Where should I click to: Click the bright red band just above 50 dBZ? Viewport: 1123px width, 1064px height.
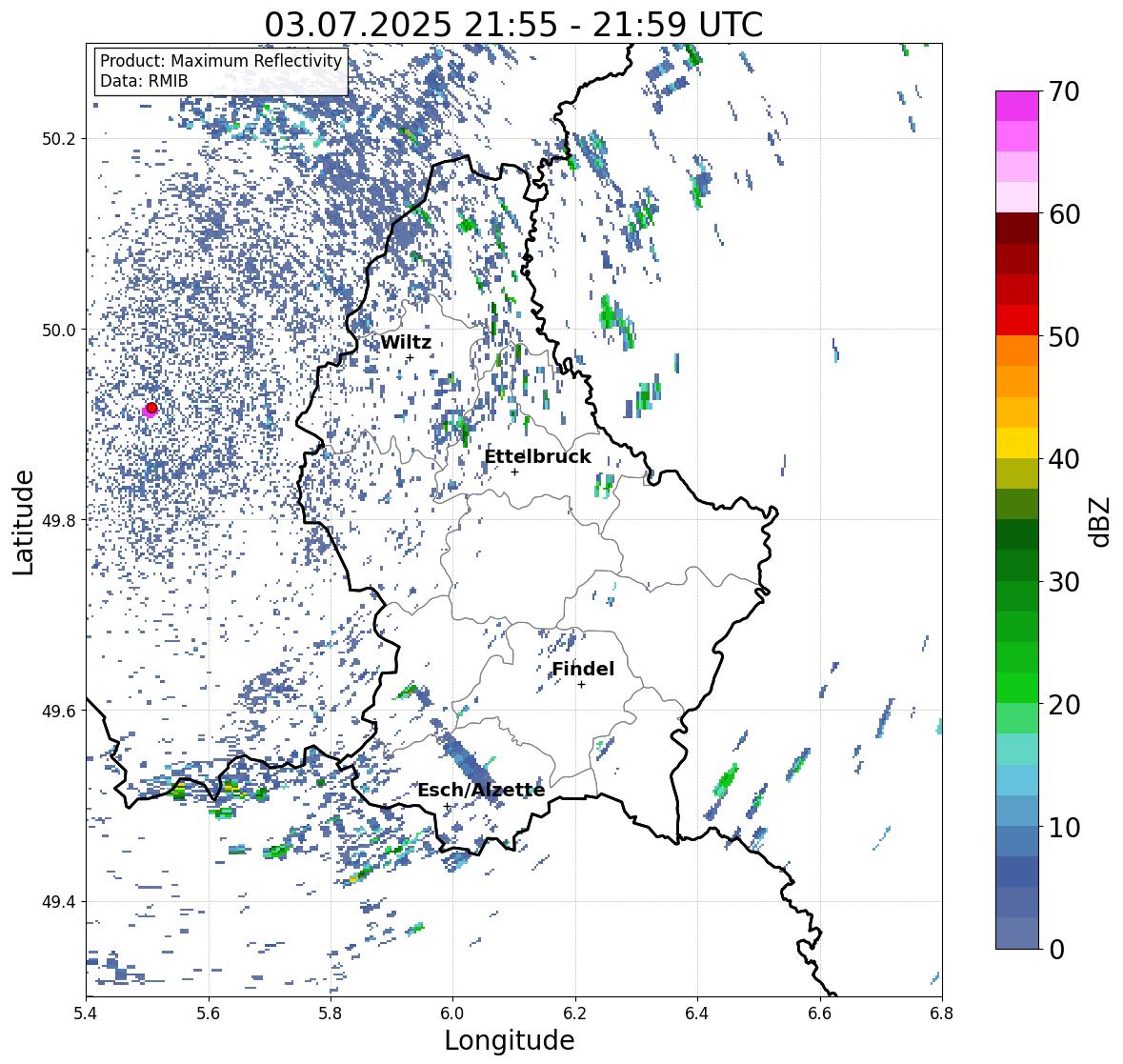pos(1017,321)
